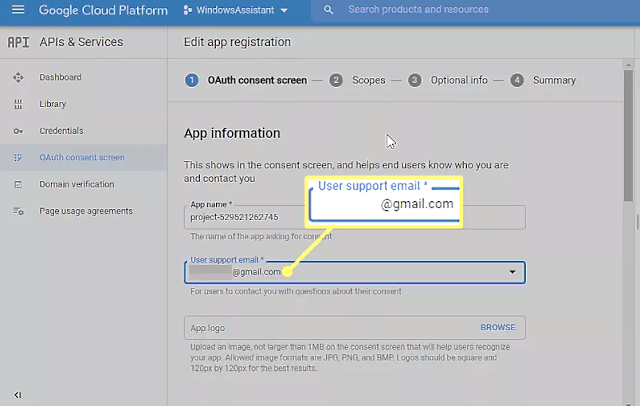This screenshot has width=640, height=406.
Task: Click 'For users to contact you' hint text
Action: (x=296, y=291)
